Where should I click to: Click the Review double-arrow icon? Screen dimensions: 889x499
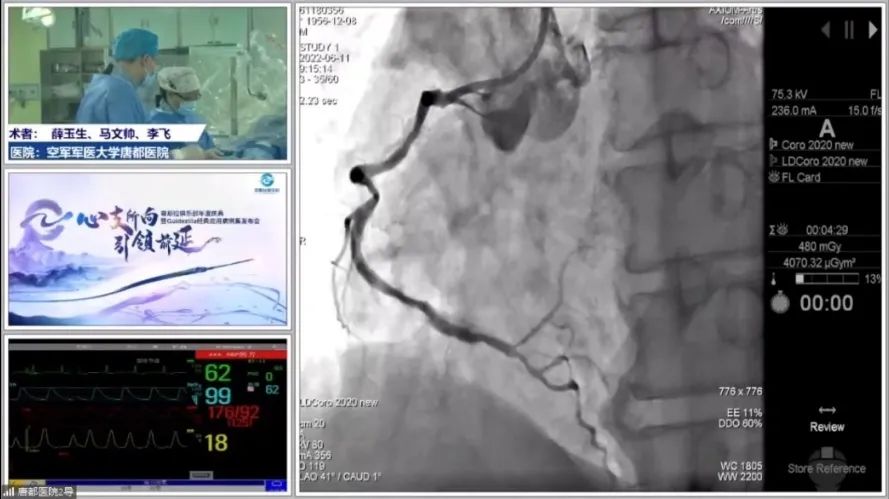[827, 410]
